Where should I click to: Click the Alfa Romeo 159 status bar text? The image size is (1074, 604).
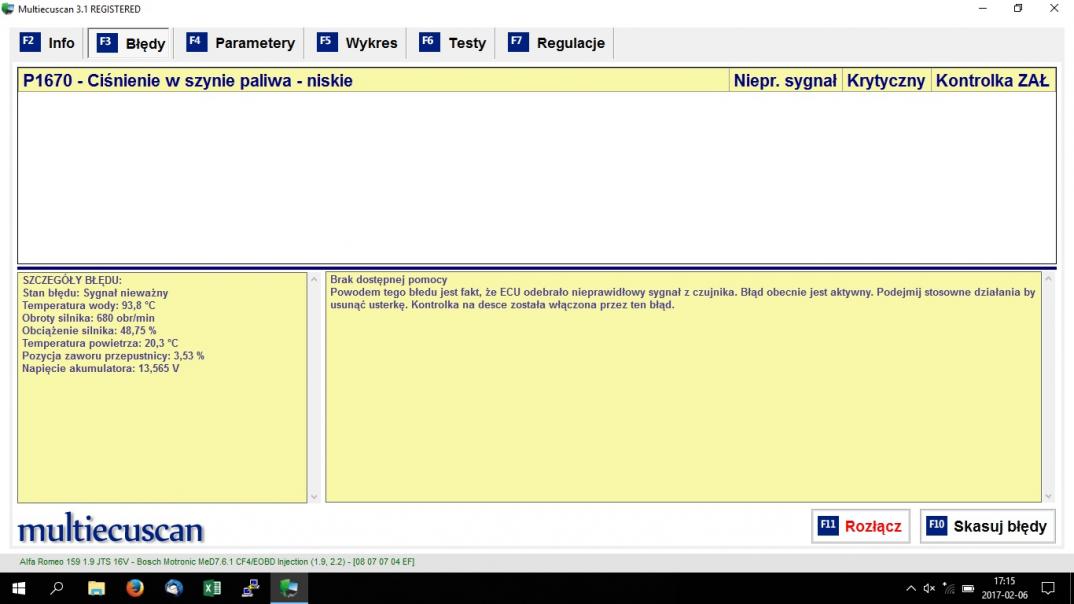pos(216,562)
